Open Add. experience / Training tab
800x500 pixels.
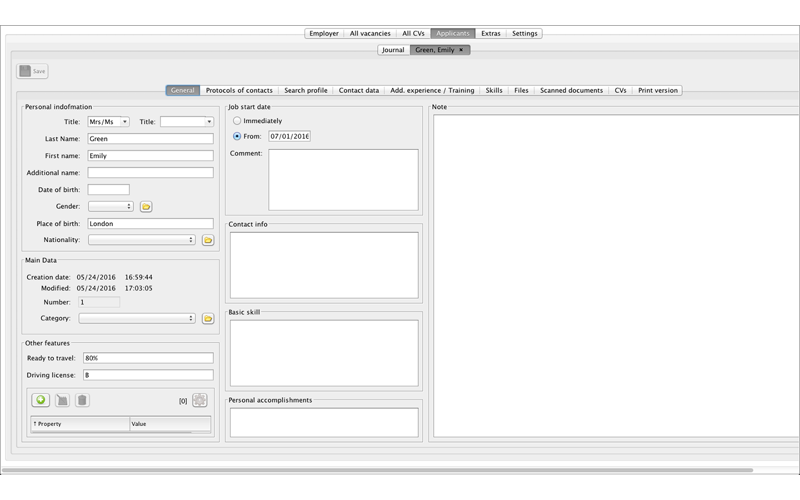point(432,90)
